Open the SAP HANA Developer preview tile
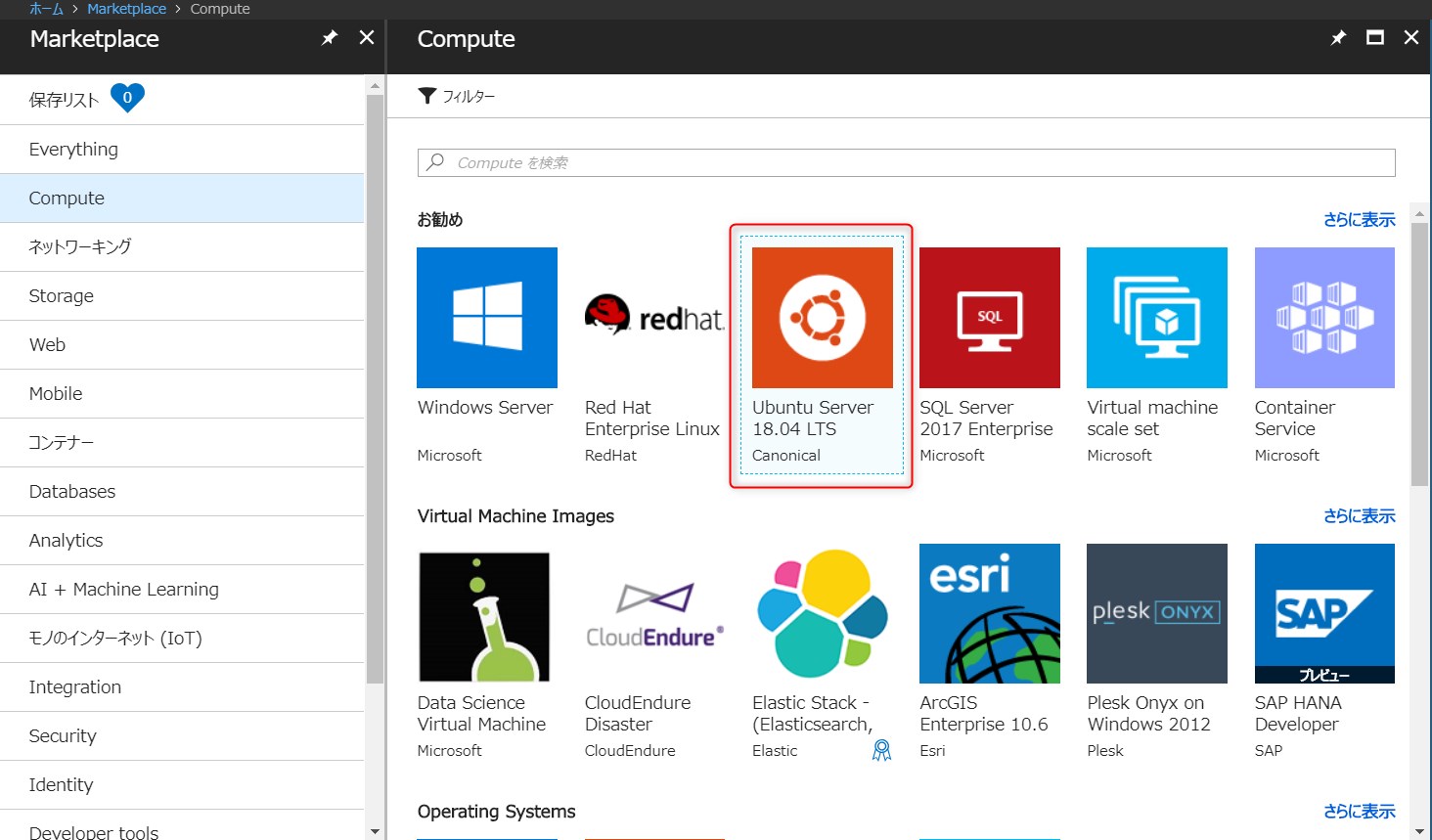 tap(1323, 614)
